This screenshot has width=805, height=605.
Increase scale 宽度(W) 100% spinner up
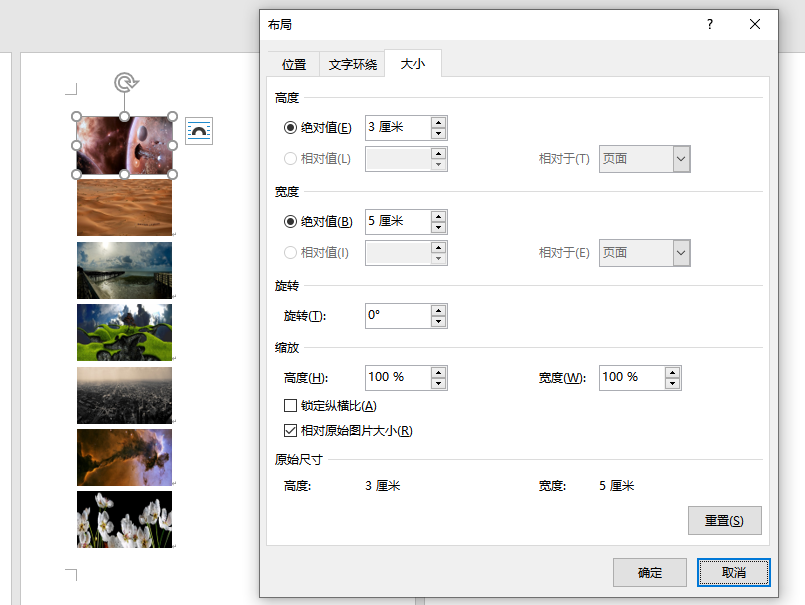[x=673, y=372]
